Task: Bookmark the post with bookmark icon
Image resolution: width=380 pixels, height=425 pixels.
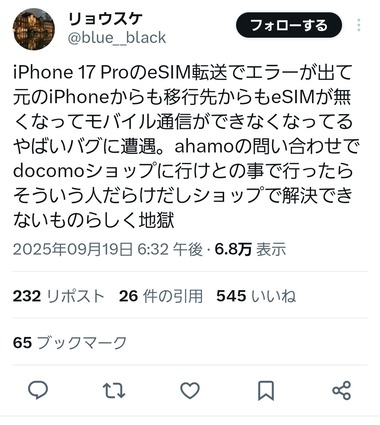Action: [266, 390]
